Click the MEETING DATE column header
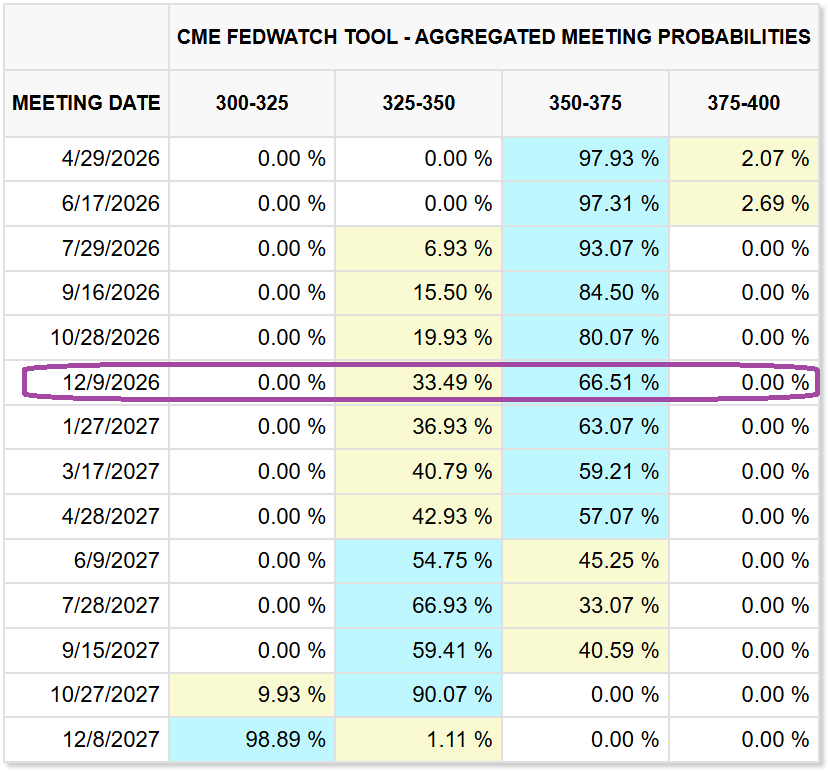The image size is (828, 771). pos(86,103)
